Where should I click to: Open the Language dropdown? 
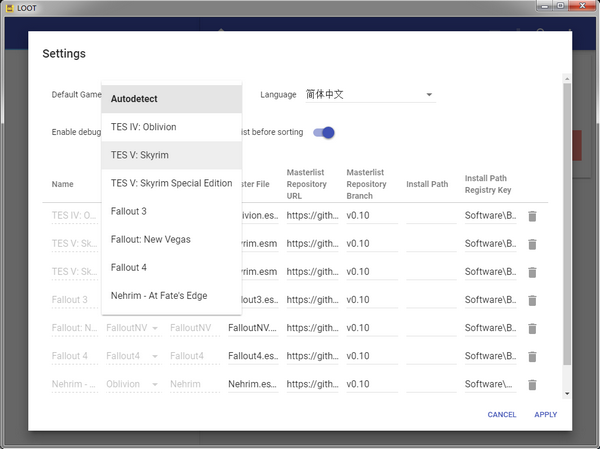point(368,95)
